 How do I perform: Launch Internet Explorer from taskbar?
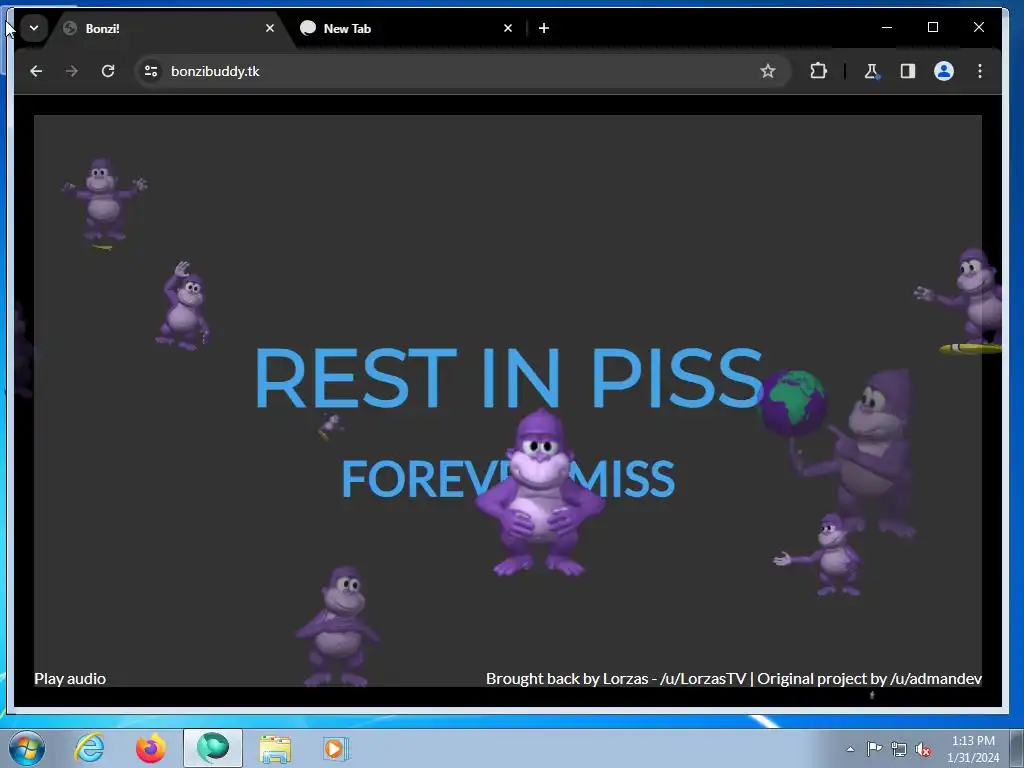(x=89, y=748)
